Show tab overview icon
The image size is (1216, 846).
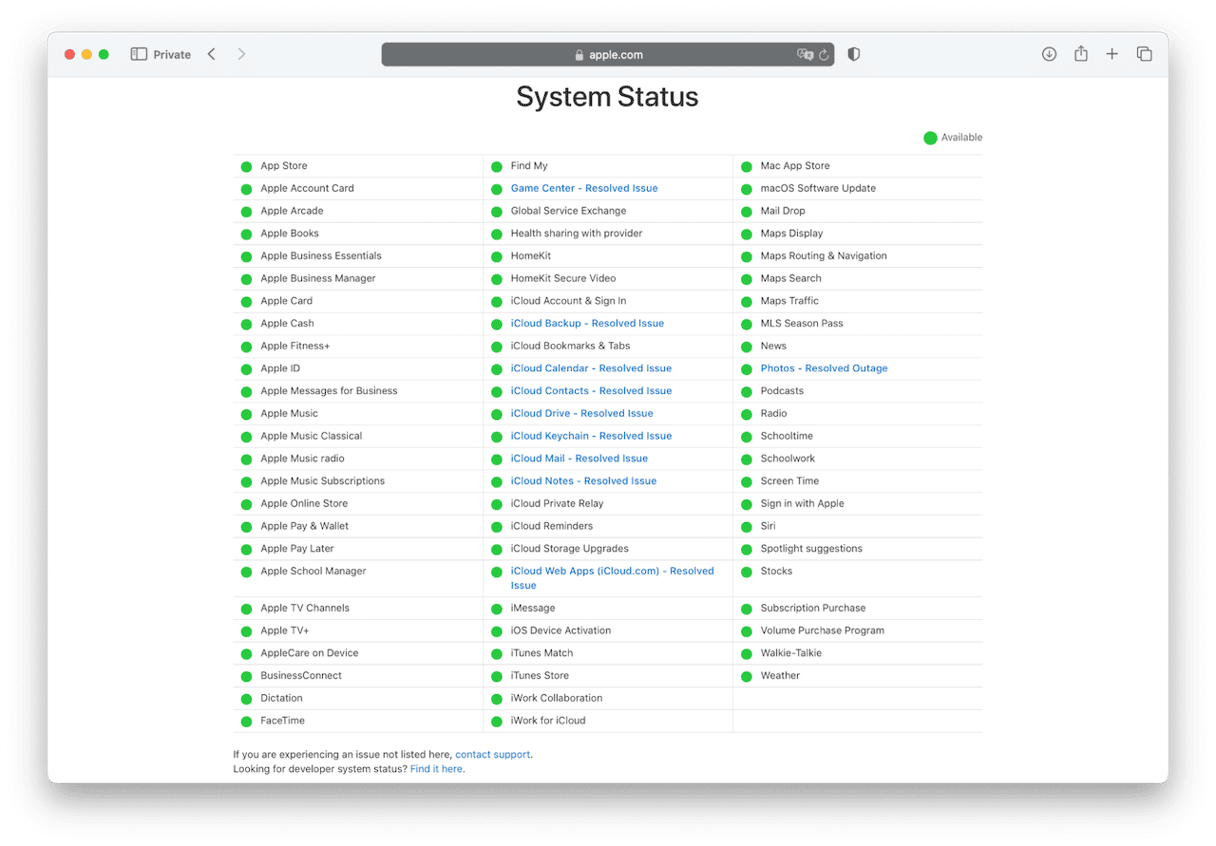[1144, 54]
